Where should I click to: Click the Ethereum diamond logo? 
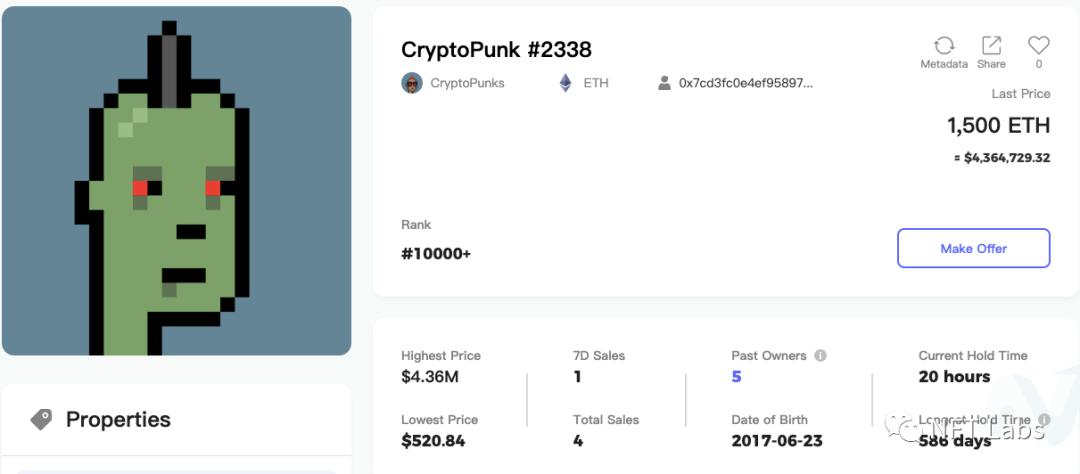tap(565, 83)
